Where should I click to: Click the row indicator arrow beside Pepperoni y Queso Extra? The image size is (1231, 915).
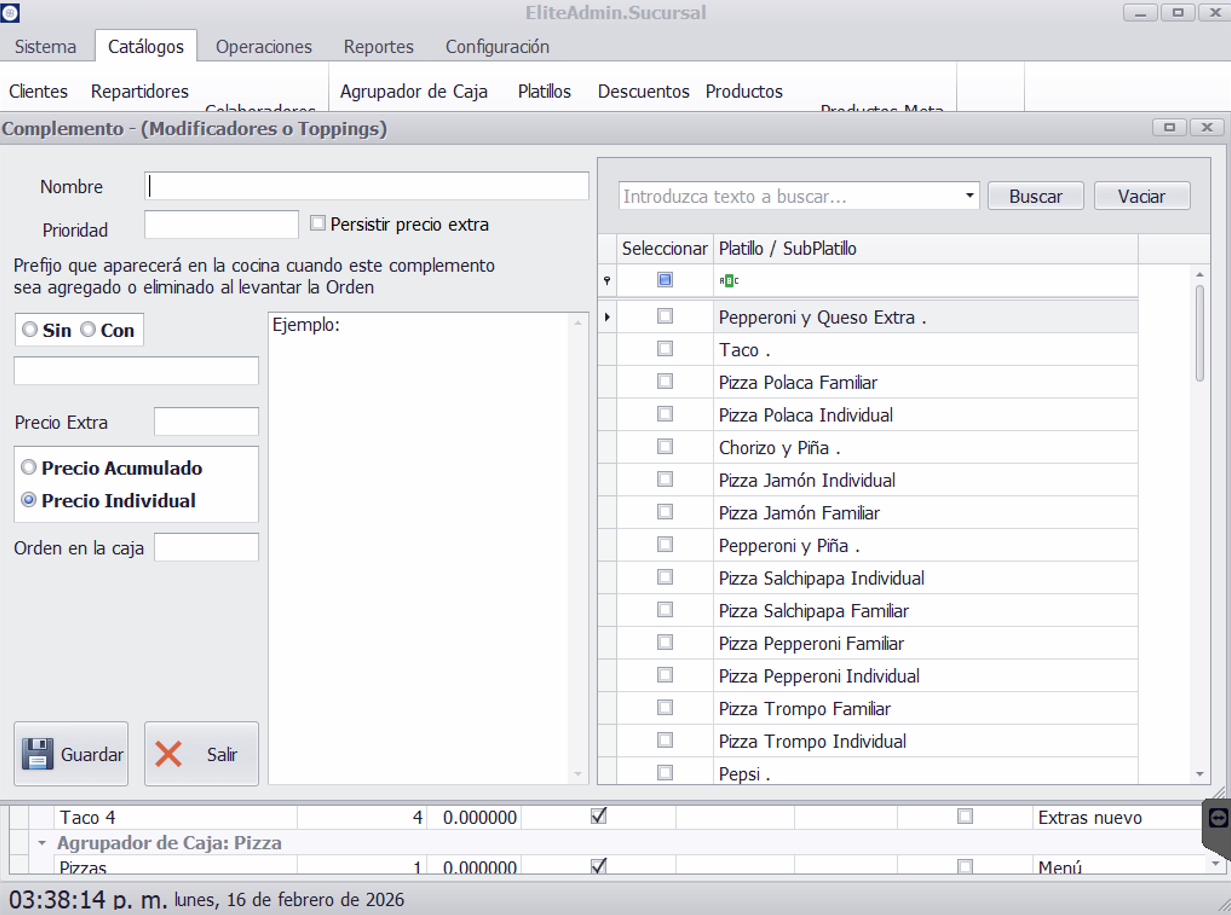point(607,317)
